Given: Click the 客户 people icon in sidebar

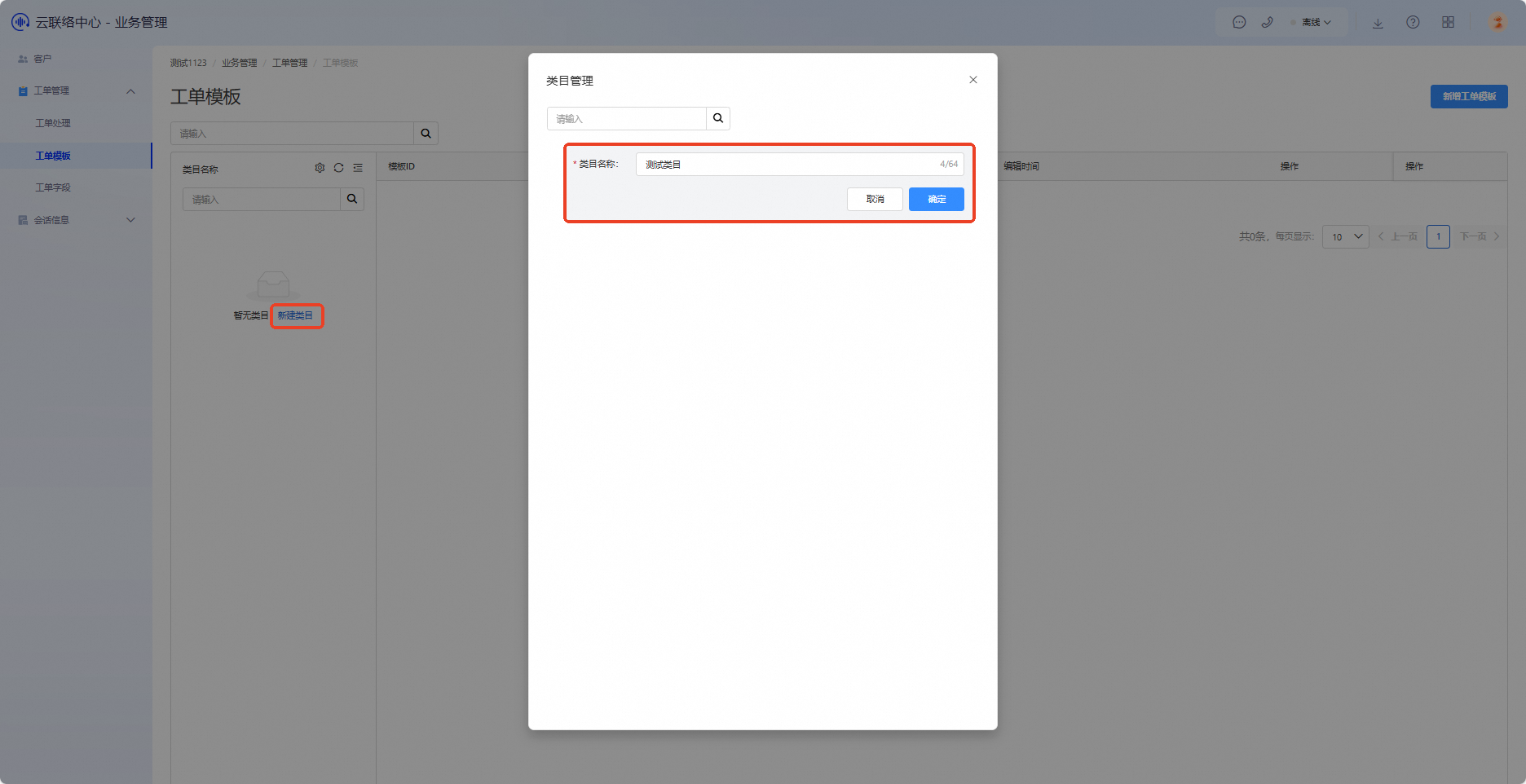Looking at the screenshot, I should point(23,59).
